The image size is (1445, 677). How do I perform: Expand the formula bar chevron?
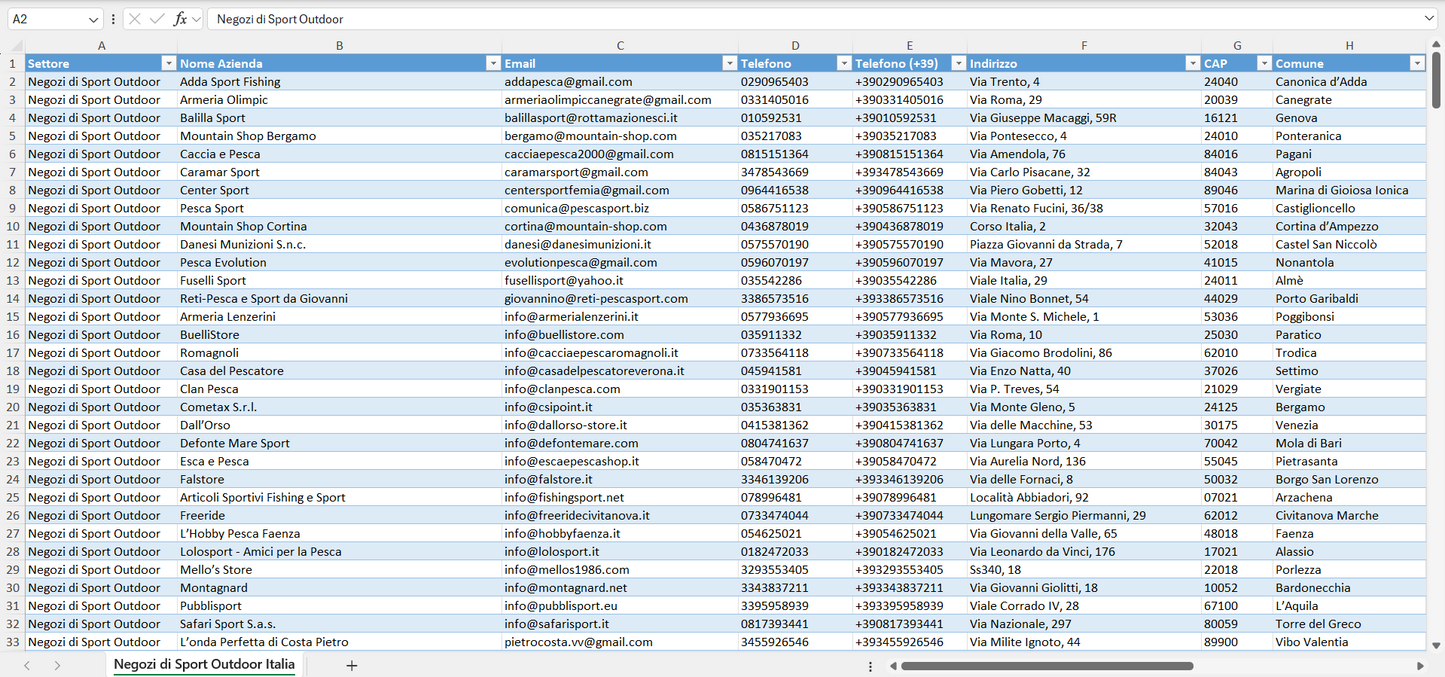click(1429, 19)
